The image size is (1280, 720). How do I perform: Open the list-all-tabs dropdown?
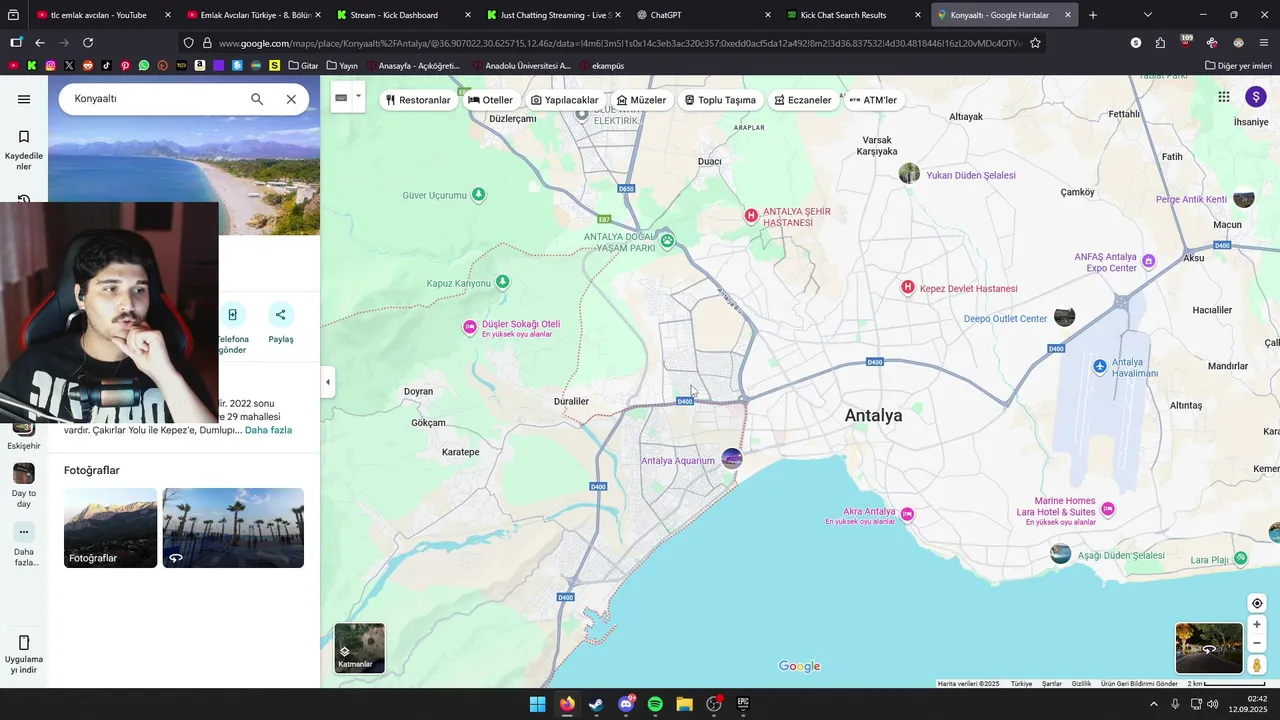(1147, 15)
